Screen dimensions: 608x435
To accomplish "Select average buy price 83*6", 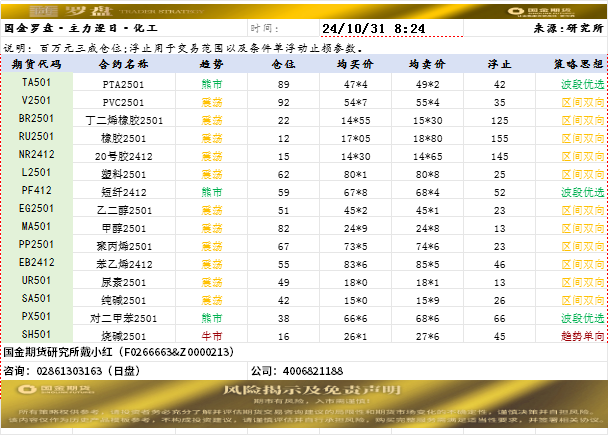I will pyautogui.click(x=356, y=264).
